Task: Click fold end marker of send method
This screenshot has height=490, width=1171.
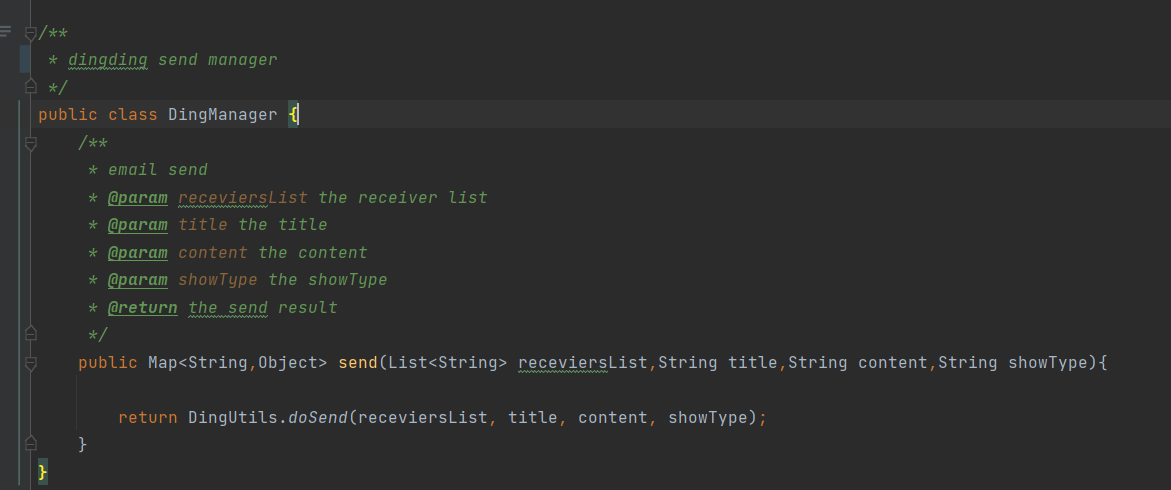Action: click(31, 443)
